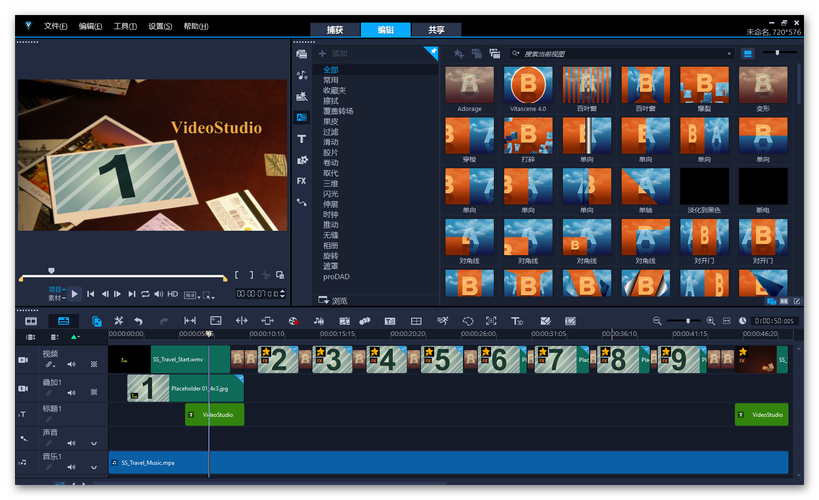
Task: Open 视频 track ripple link dropdown
Action: click(x=50, y=364)
